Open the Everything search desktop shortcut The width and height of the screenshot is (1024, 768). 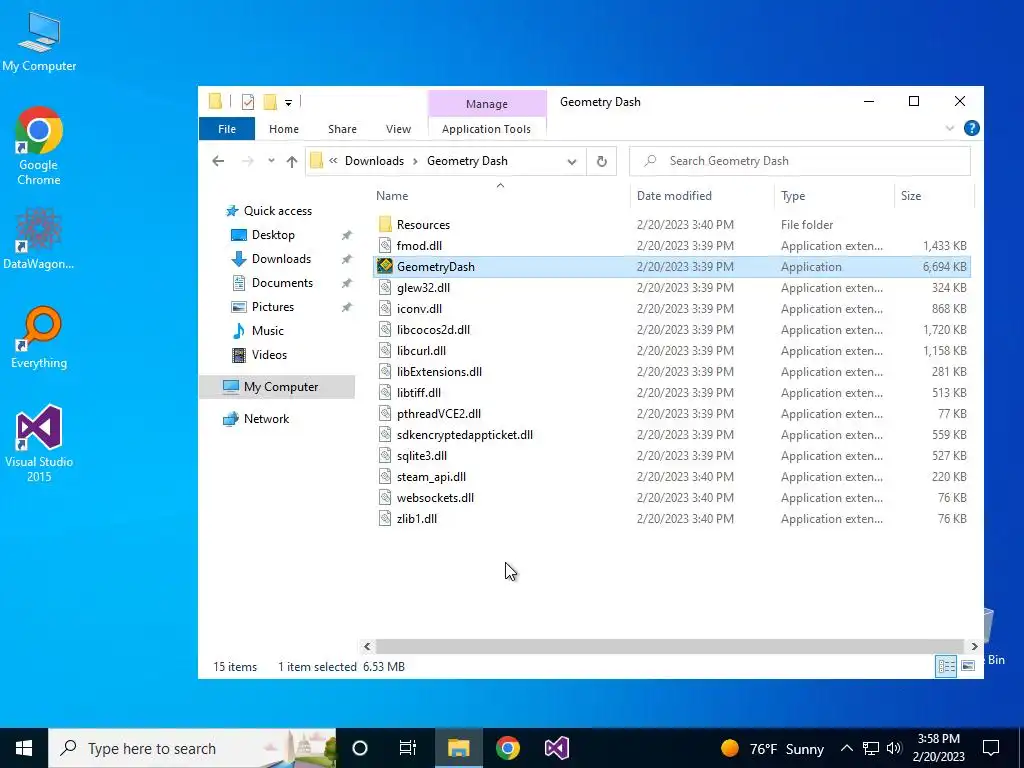[x=39, y=338]
